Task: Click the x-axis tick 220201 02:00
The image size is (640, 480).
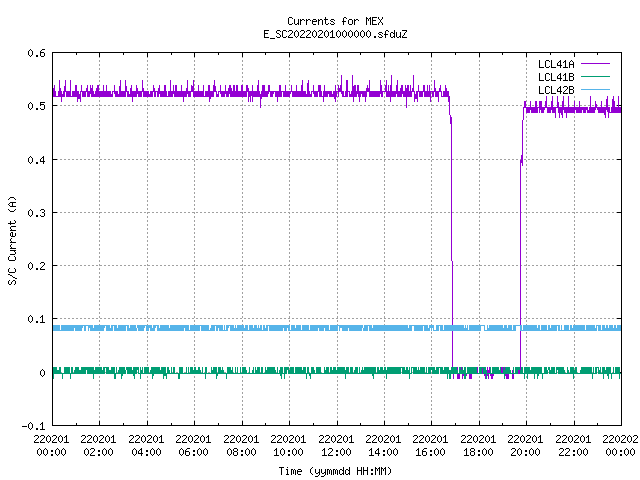Action: point(98,446)
